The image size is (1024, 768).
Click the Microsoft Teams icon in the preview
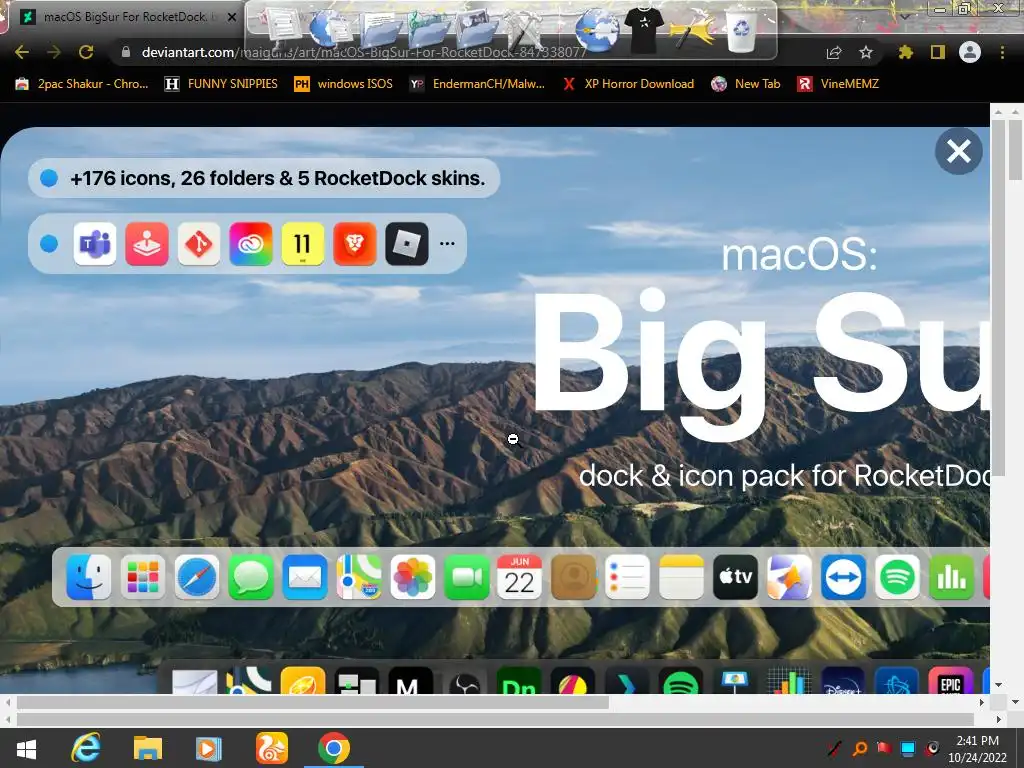pos(95,244)
